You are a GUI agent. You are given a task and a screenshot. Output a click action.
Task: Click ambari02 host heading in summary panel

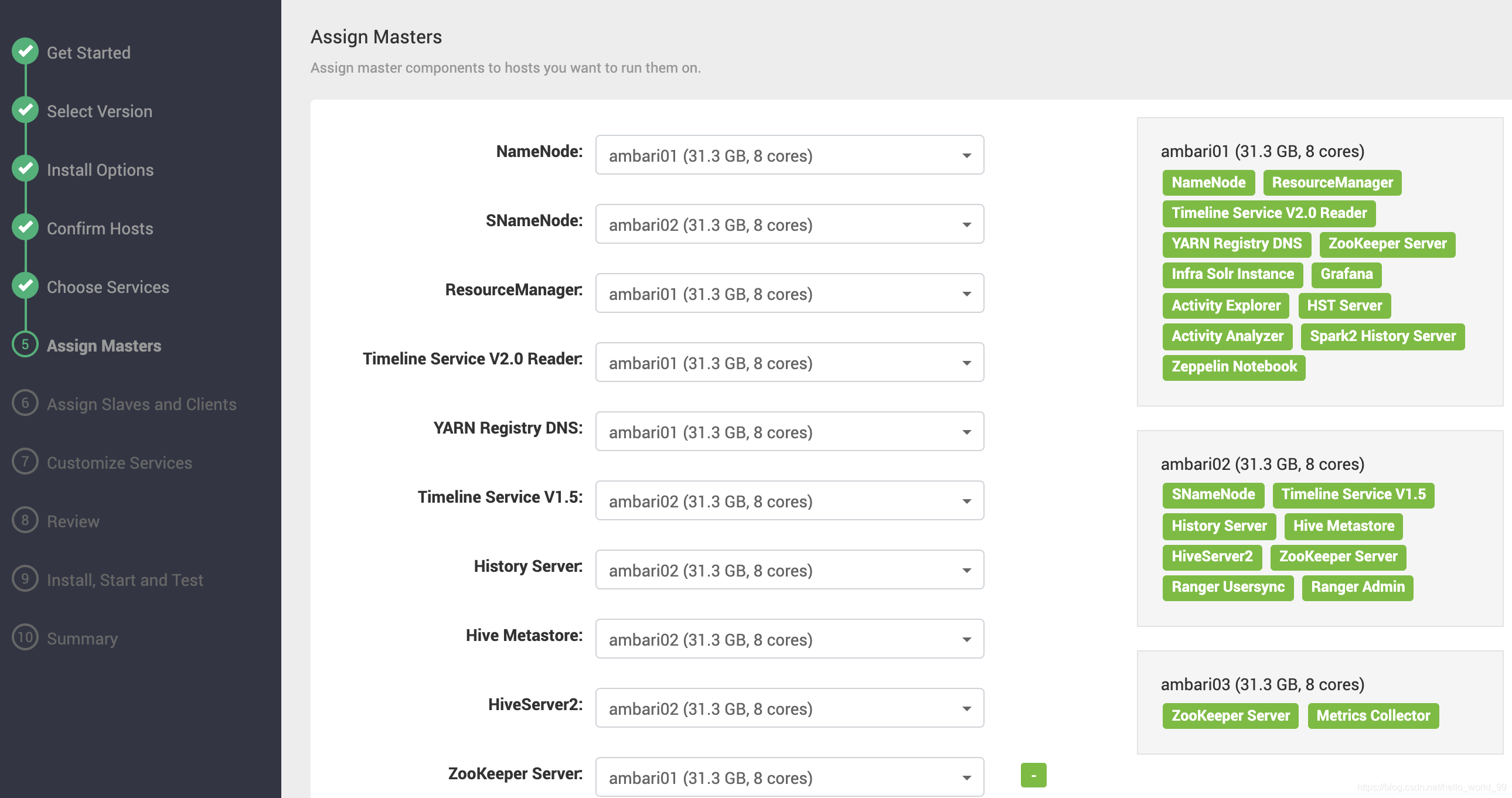point(1262,464)
